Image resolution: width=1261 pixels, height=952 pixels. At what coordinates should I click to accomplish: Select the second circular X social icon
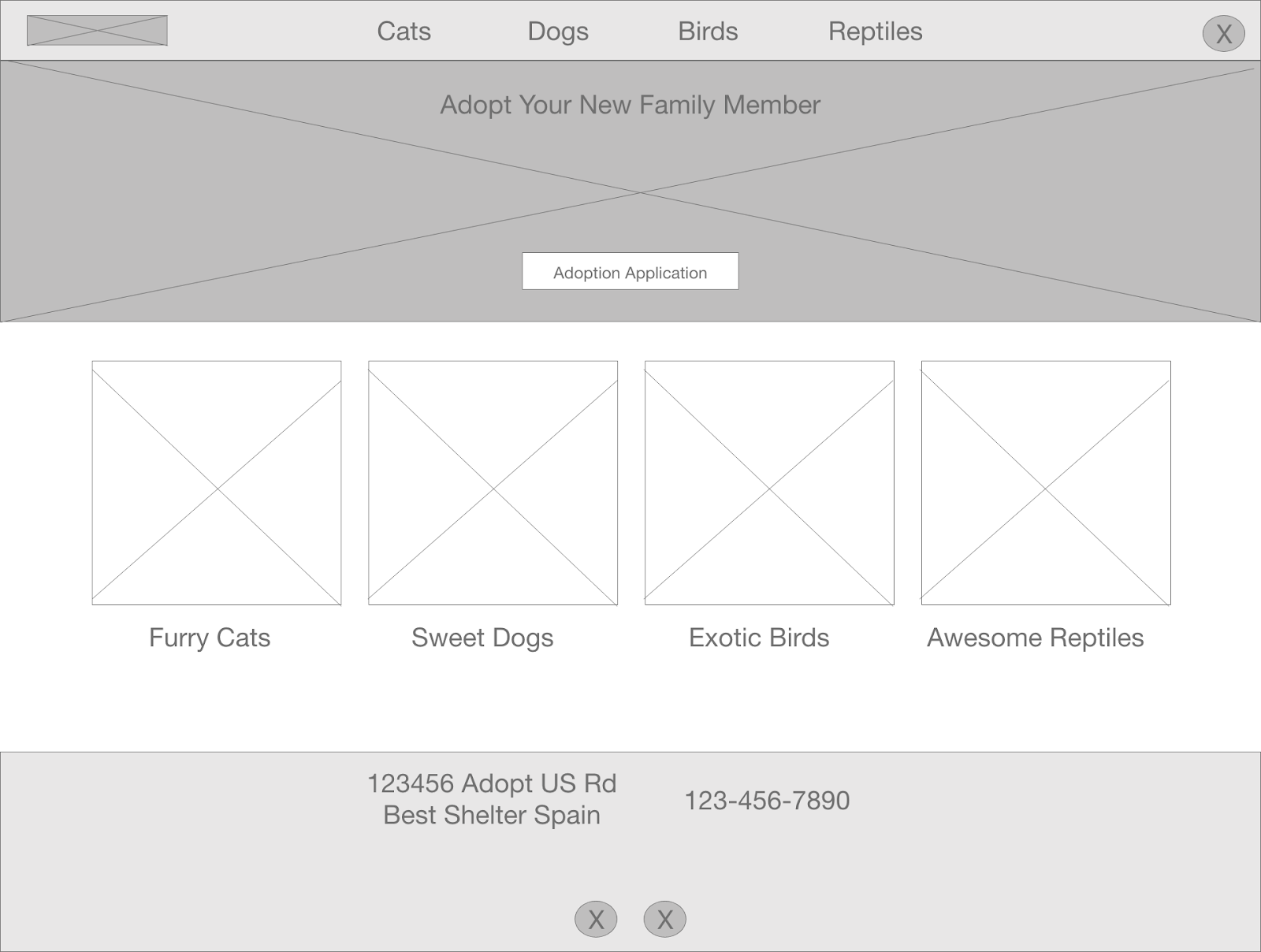pyautogui.click(x=666, y=918)
